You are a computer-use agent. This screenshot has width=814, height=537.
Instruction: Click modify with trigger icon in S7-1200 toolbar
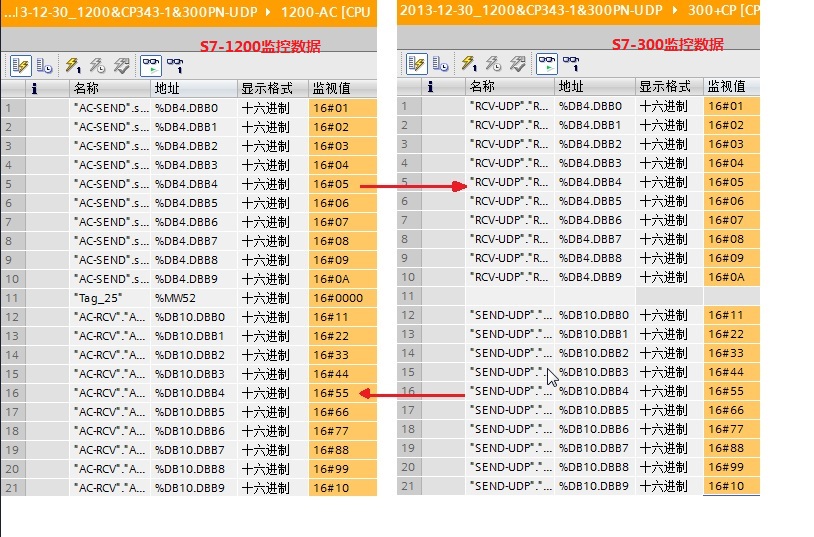[97, 66]
